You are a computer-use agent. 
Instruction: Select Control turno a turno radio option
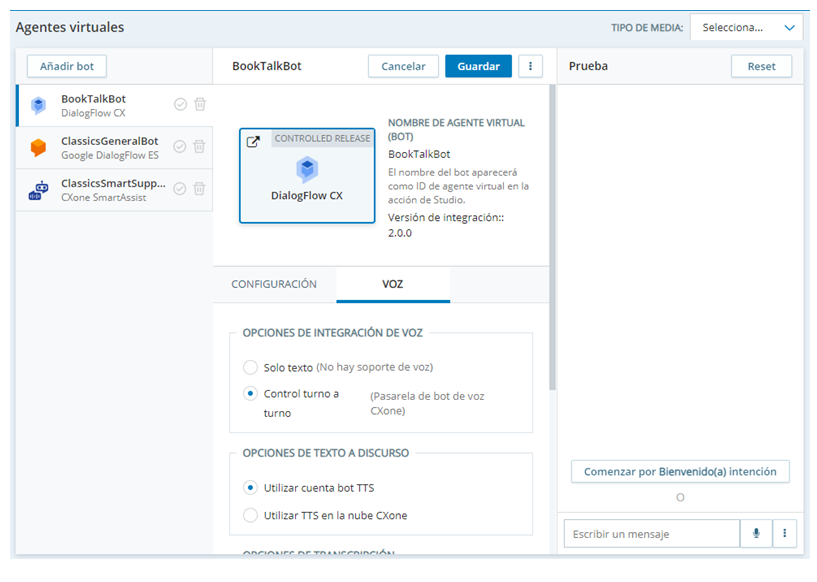pyautogui.click(x=251, y=393)
